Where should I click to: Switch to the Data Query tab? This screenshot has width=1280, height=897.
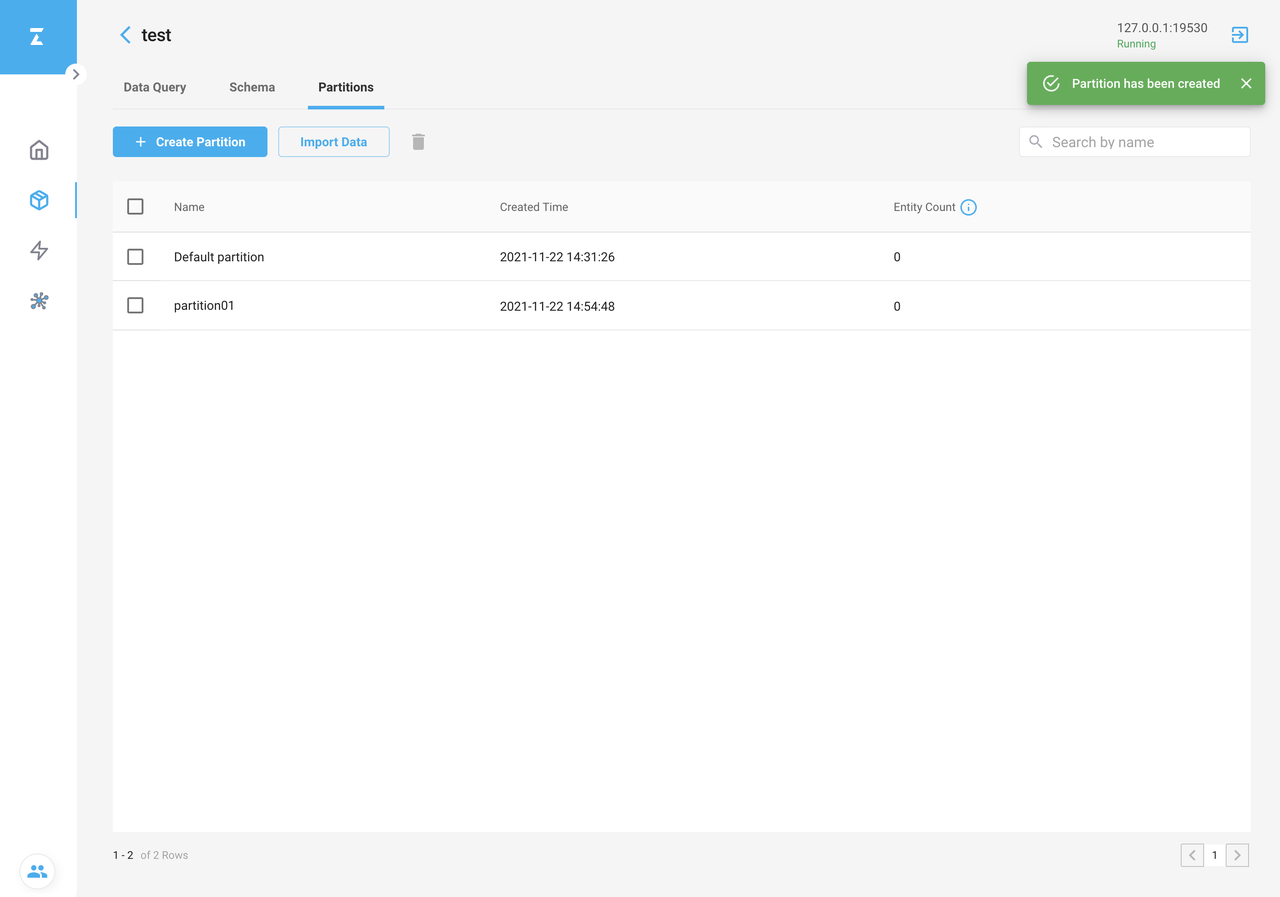(155, 87)
